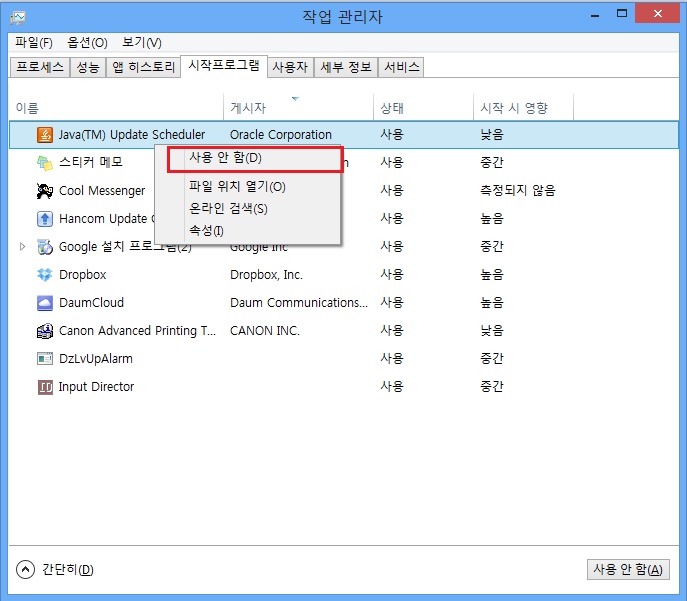Expand the Google 설치 프로그램 group

pos(22,247)
